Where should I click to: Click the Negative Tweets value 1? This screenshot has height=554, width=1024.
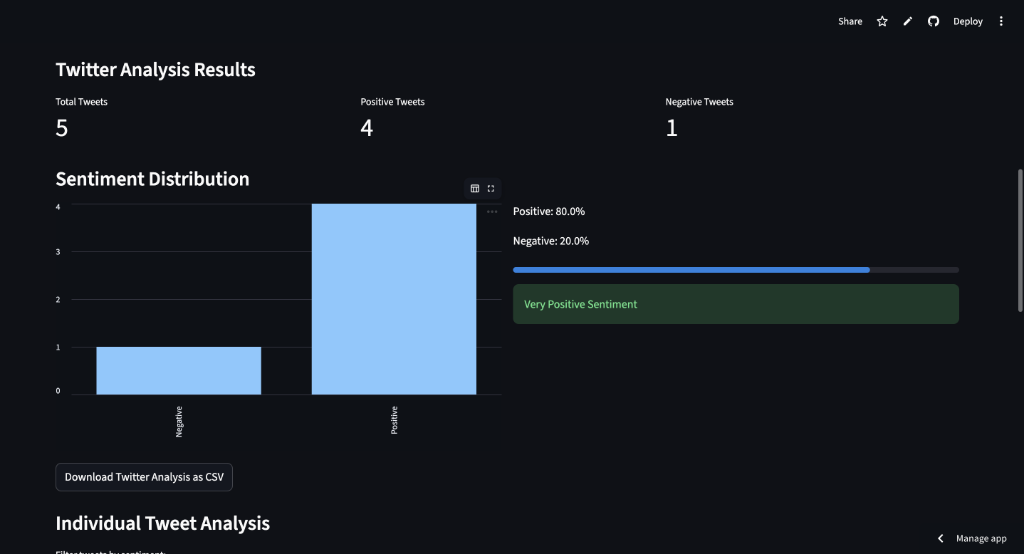pos(671,128)
